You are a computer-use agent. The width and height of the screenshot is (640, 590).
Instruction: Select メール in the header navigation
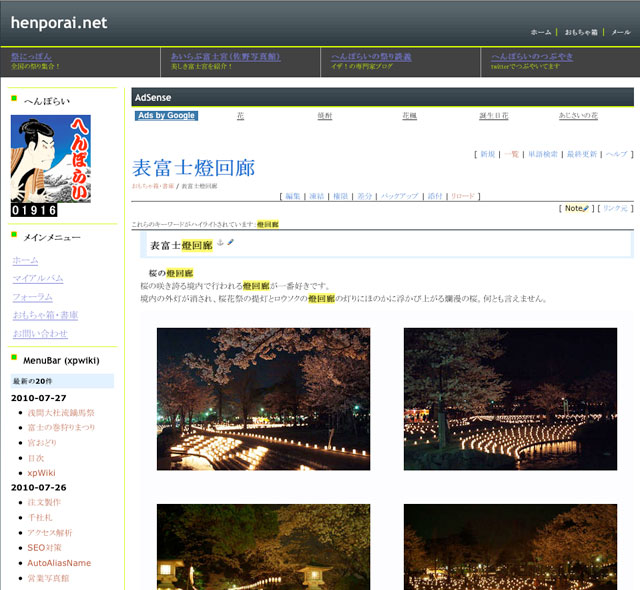[x=621, y=32]
